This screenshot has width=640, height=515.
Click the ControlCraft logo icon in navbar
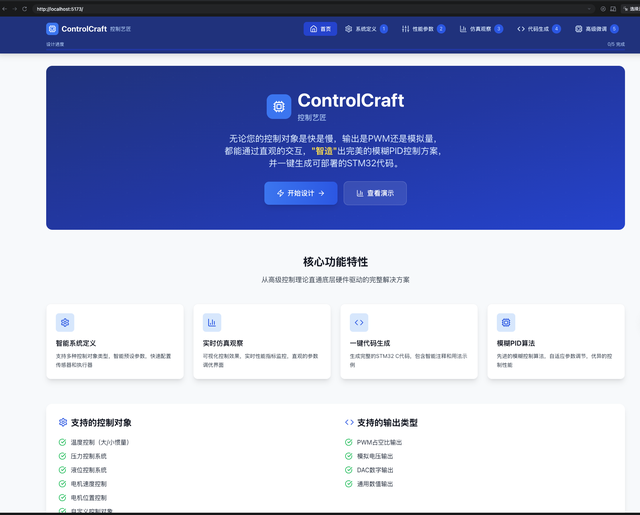pyautogui.click(x=52, y=29)
